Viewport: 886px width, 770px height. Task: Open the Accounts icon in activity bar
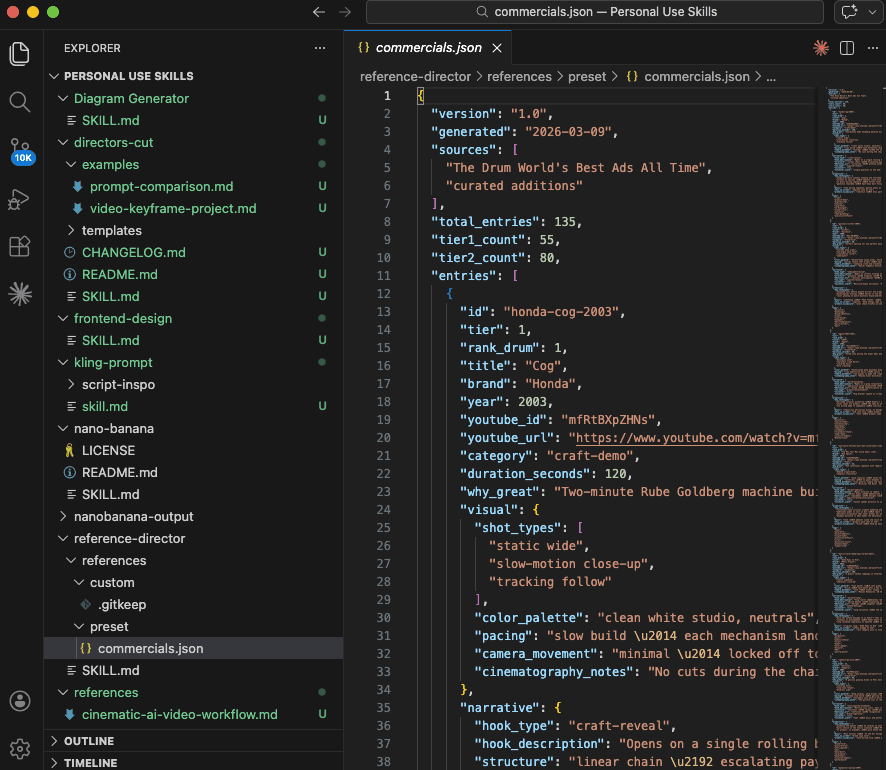pos(20,701)
